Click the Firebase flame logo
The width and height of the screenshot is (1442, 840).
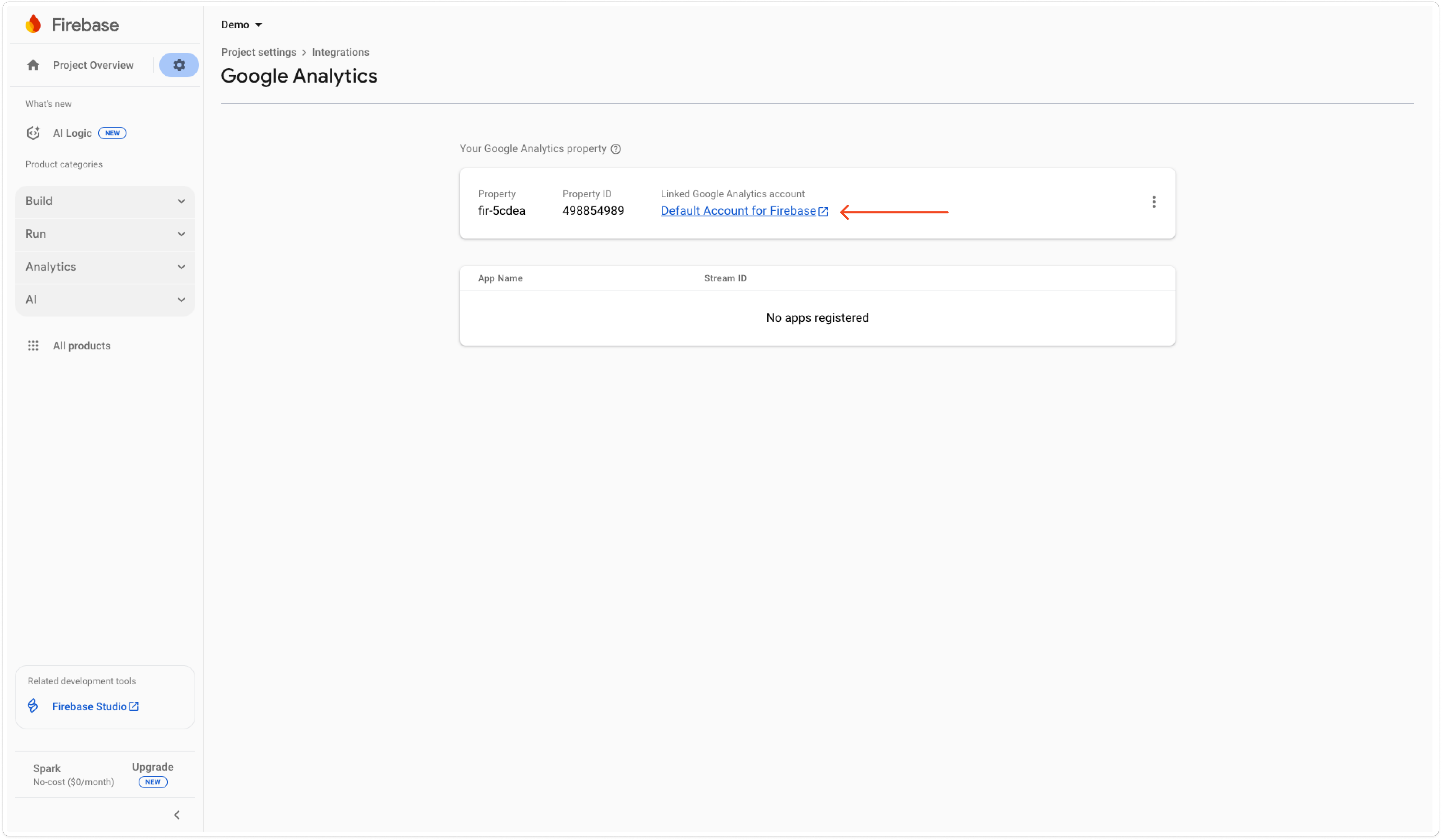tap(33, 24)
